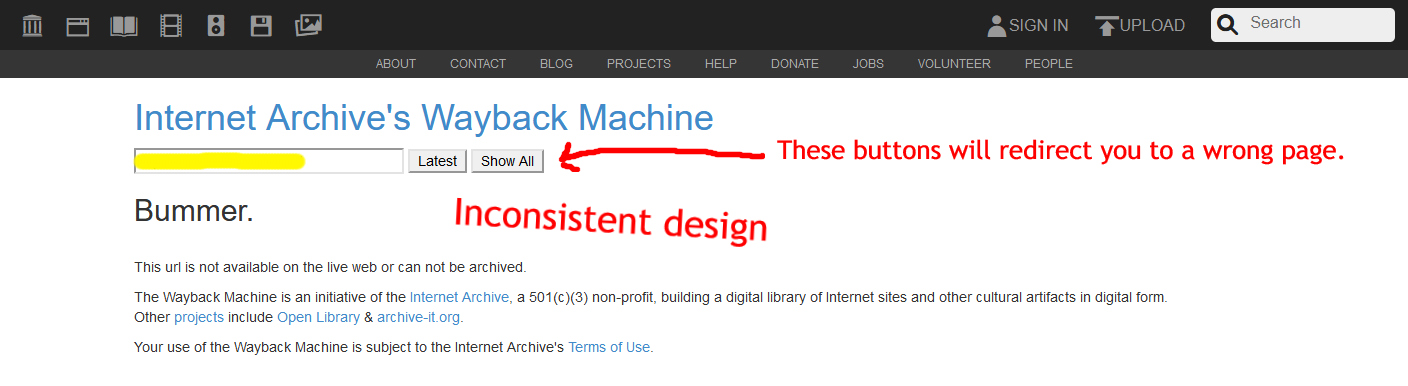Open the PEOPLE menu item

click(x=1049, y=64)
